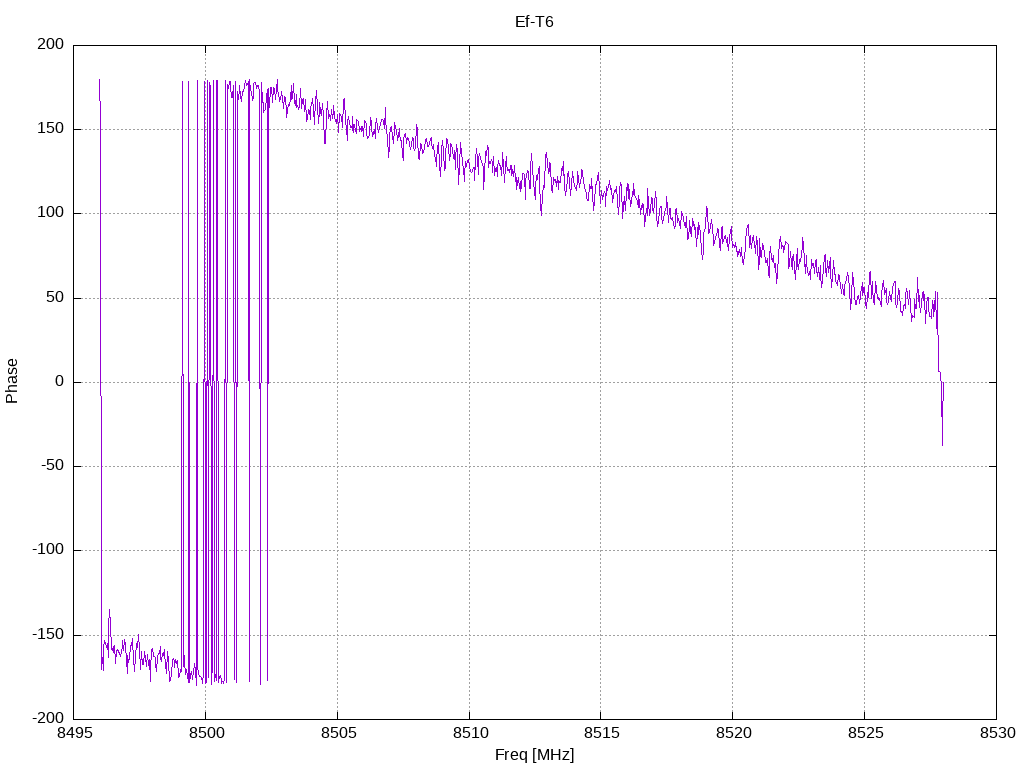Click the 8495 x-axis tick label
This screenshot has height=768, width=1024.
(x=74, y=733)
